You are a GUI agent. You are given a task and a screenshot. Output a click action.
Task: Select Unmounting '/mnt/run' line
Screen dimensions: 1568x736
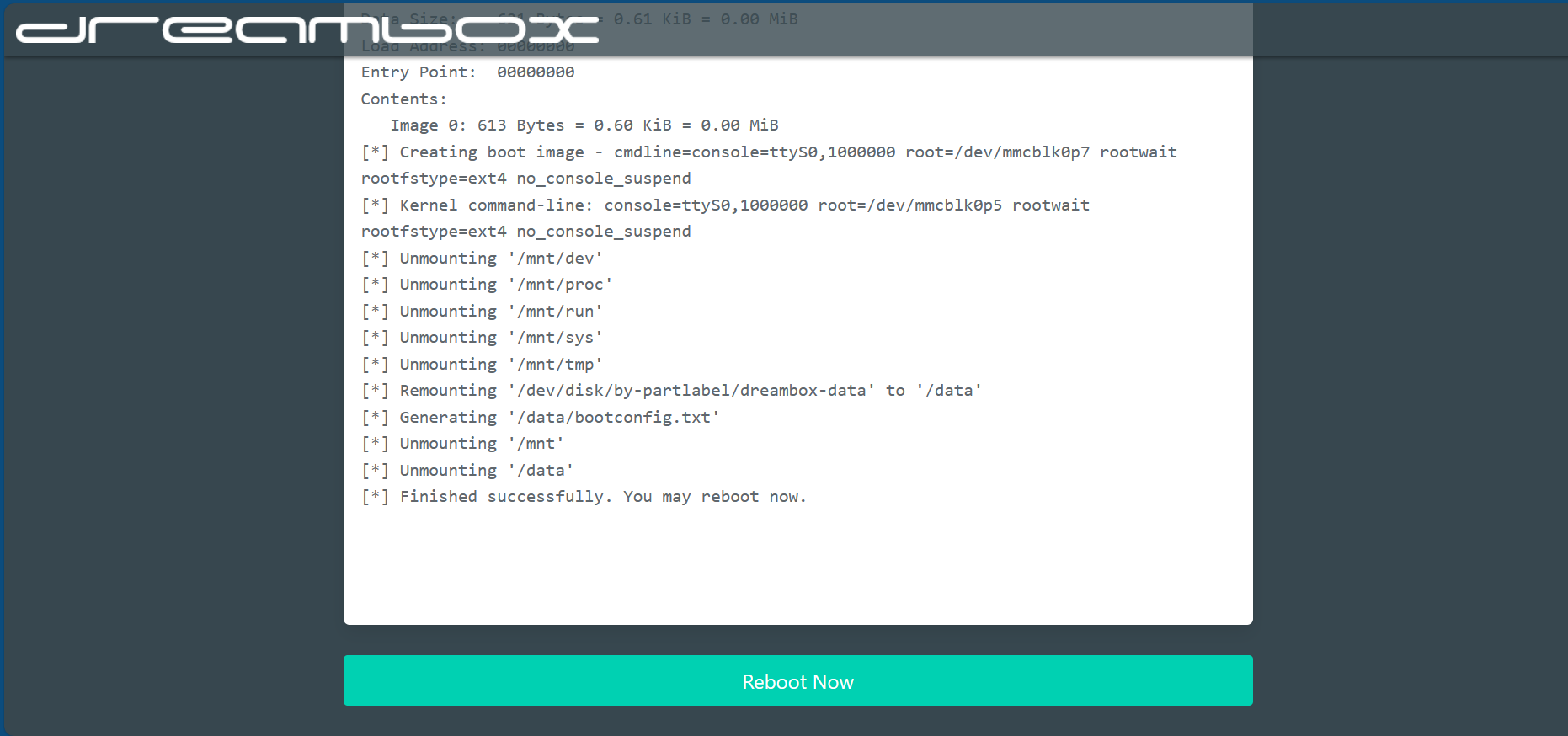point(482,312)
